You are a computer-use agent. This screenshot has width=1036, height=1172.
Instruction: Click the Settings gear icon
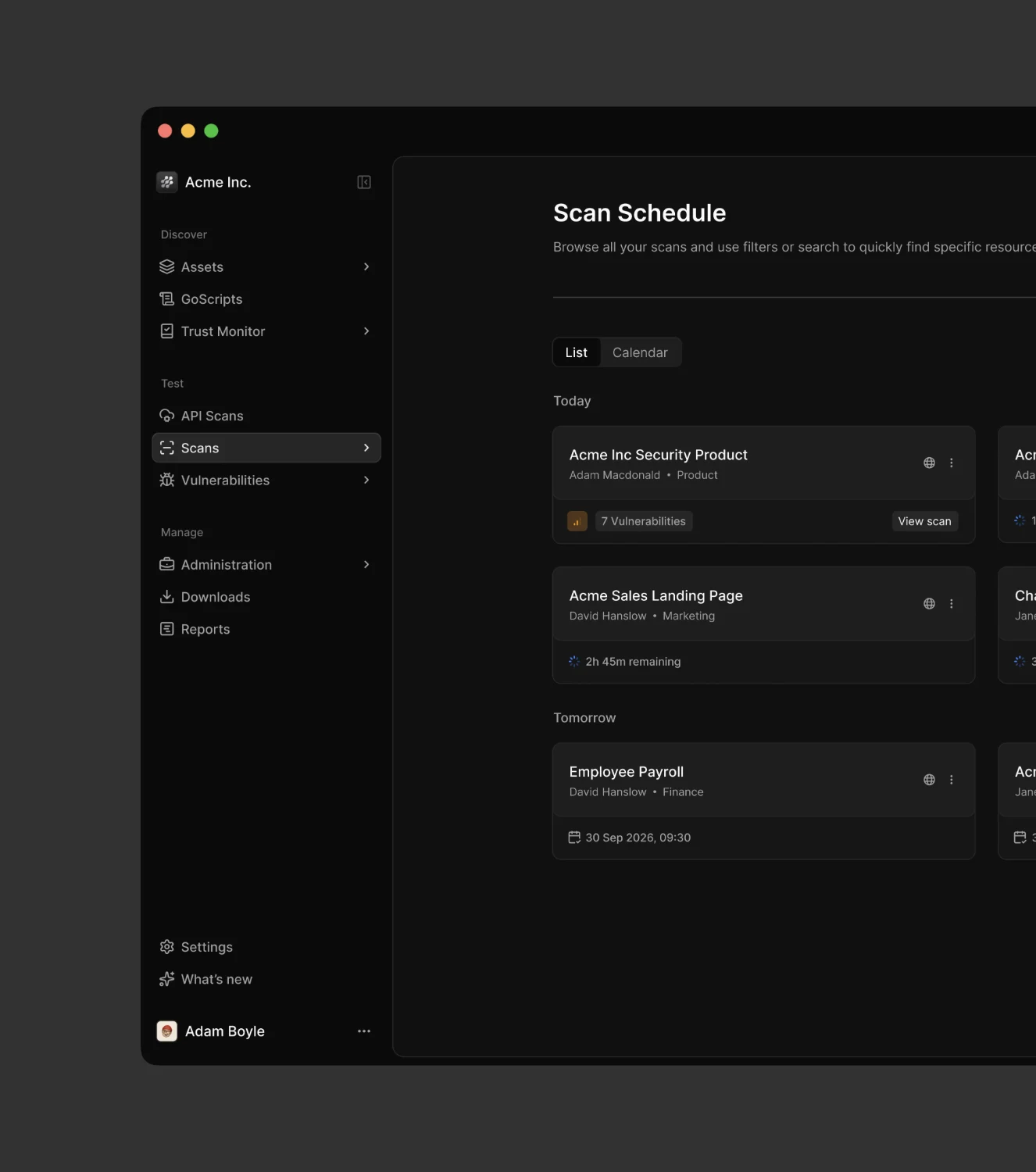click(167, 947)
